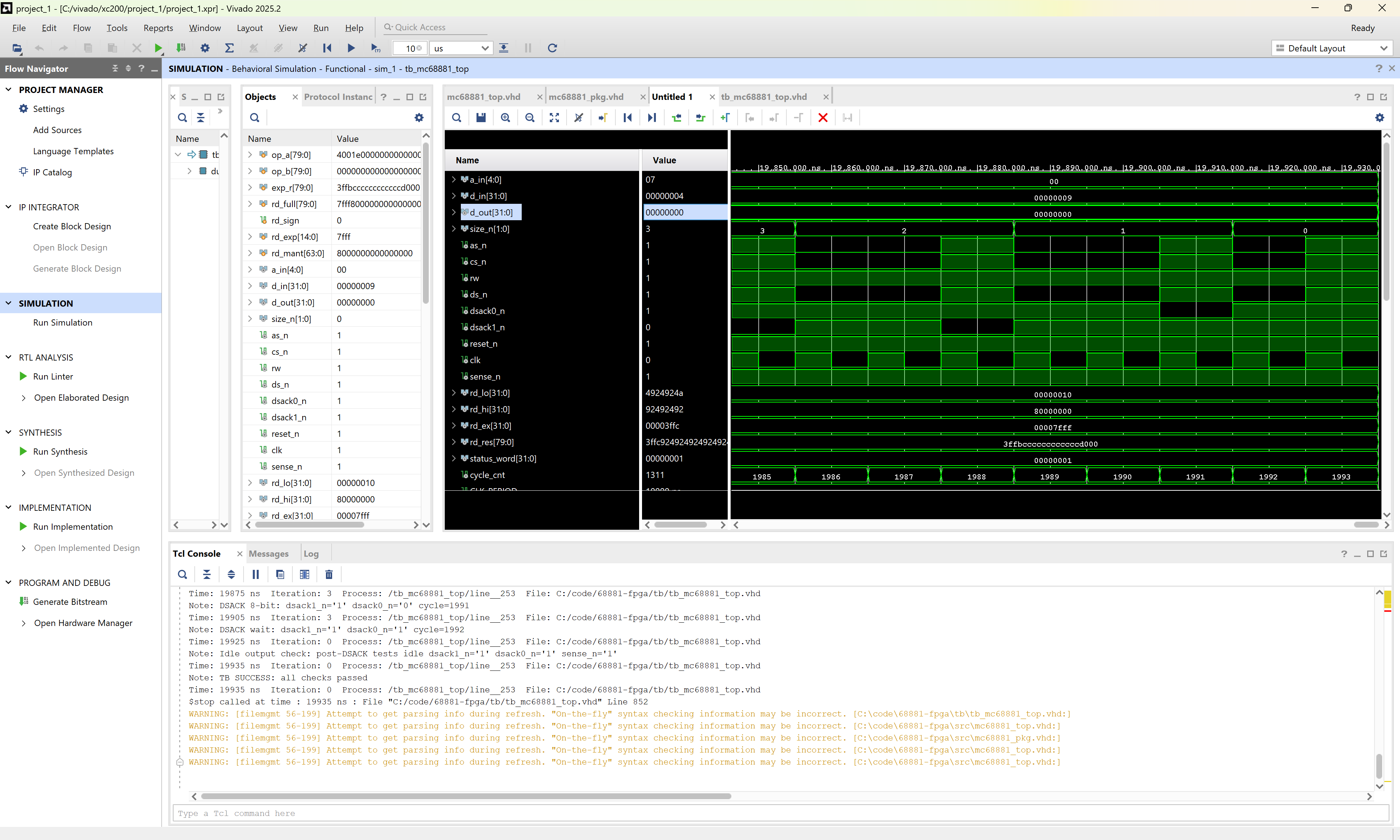This screenshot has width=1400, height=840.
Task: Save the waveform configuration
Action: point(481,118)
